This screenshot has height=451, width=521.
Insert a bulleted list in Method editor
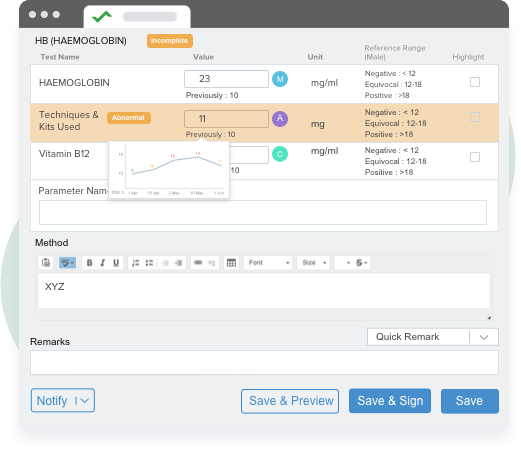click(149, 263)
